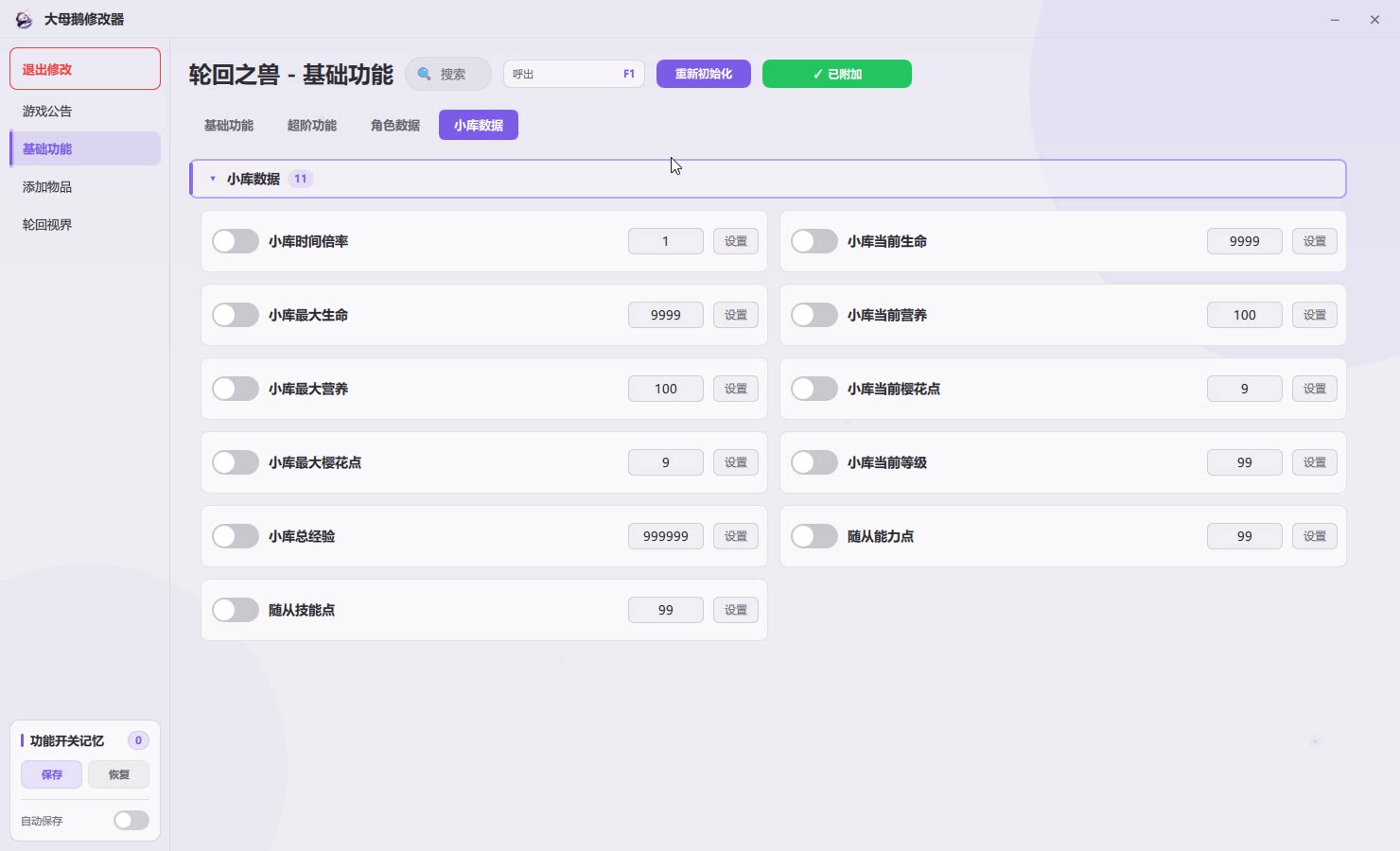Screen dimensions: 1400x851
Task: Enable 小库最大樱花点 switch
Action: 236,462
